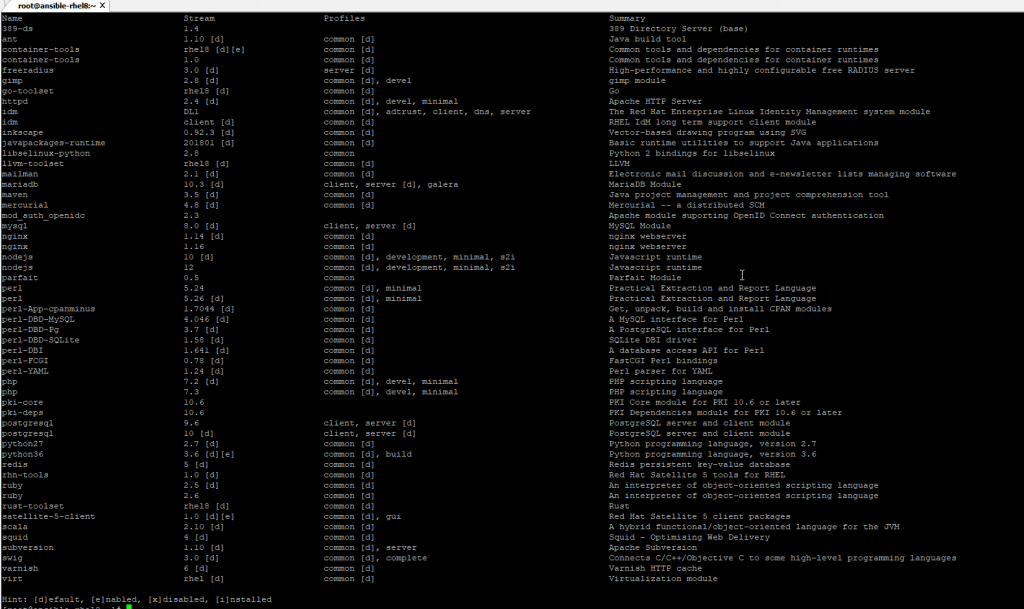Click the summary 'Virtualization module'
This screenshot has width=1024, height=609.
tap(664, 579)
